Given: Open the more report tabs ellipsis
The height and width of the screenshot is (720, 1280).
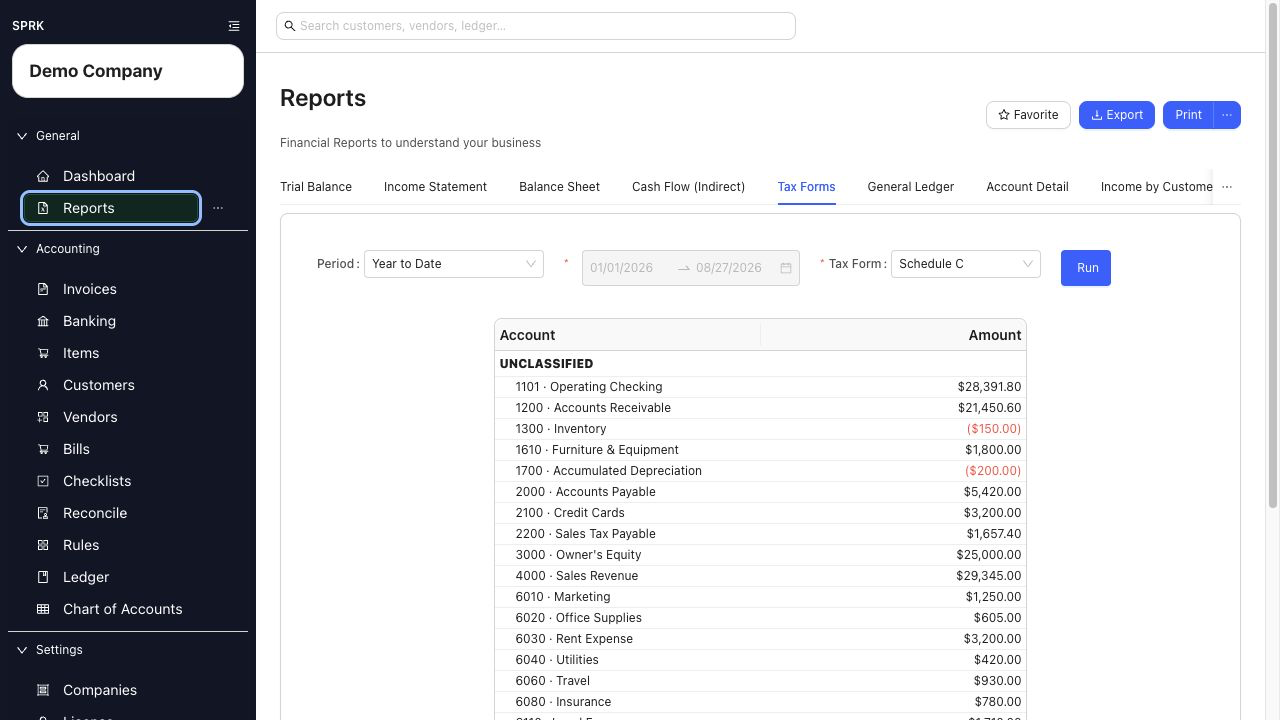Looking at the screenshot, I should click(x=1227, y=187).
